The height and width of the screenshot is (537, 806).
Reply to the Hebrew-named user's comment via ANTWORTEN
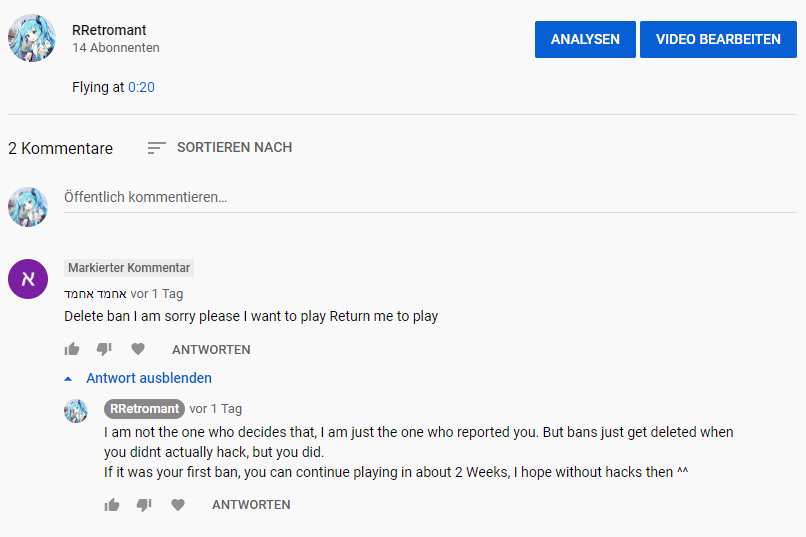[x=211, y=349]
